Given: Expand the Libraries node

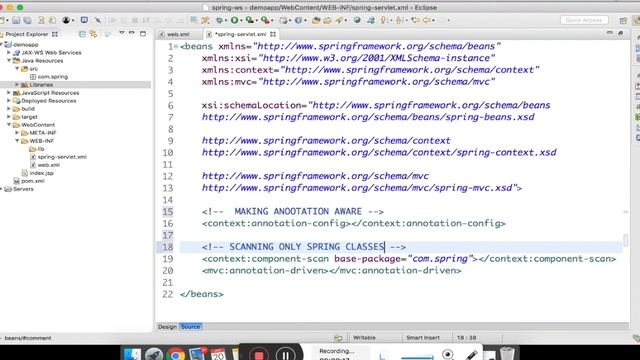Looking at the screenshot, I should (17, 84).
